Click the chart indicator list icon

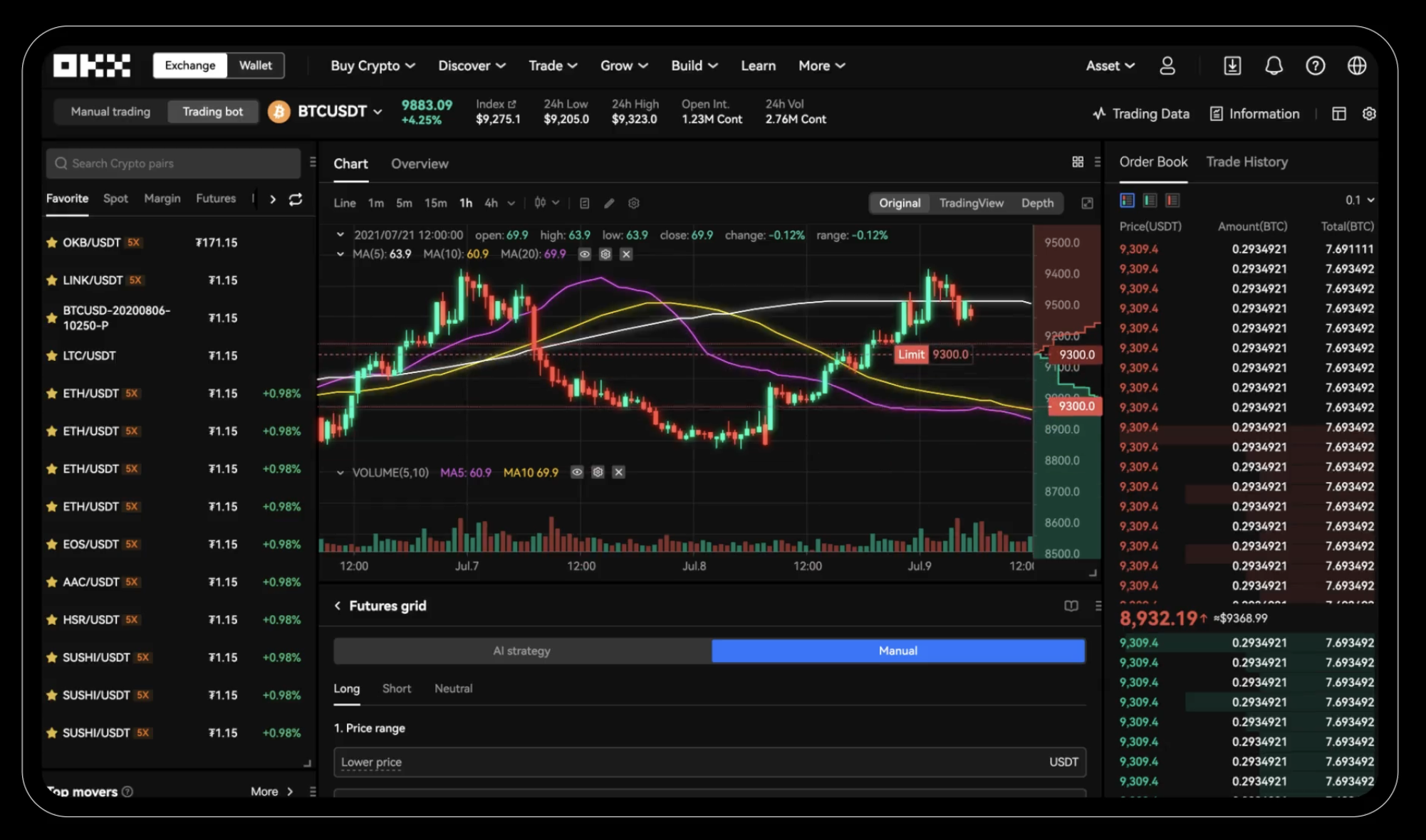click(x=584, y=203)
